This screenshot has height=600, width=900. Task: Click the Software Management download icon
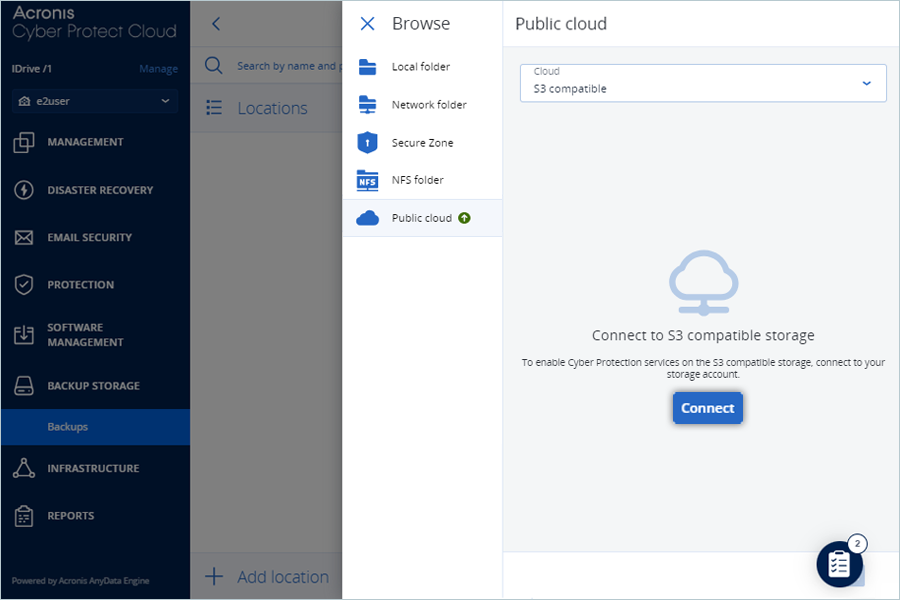click(24, 335)
